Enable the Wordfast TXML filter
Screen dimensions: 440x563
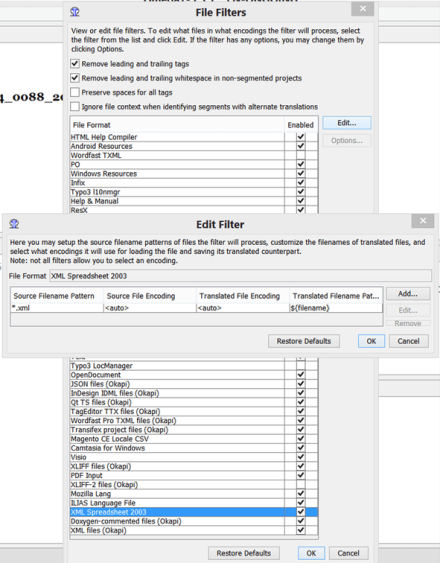point(301,155)
